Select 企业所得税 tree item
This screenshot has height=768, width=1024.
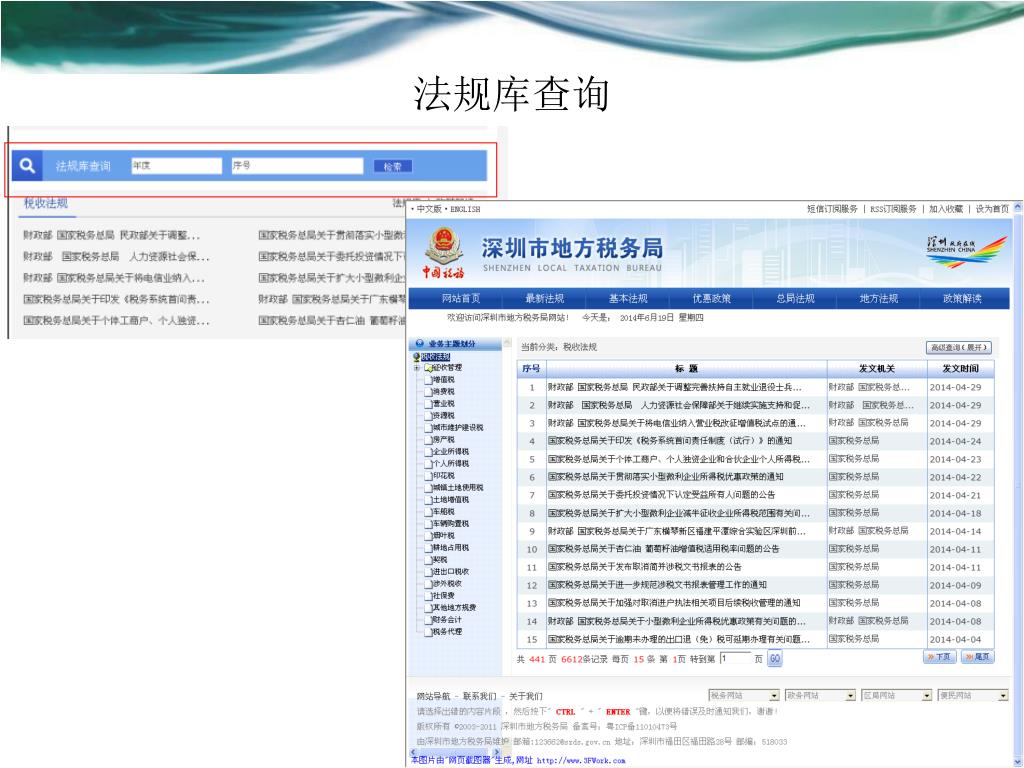pyautogui.click(x=451, y=452)
